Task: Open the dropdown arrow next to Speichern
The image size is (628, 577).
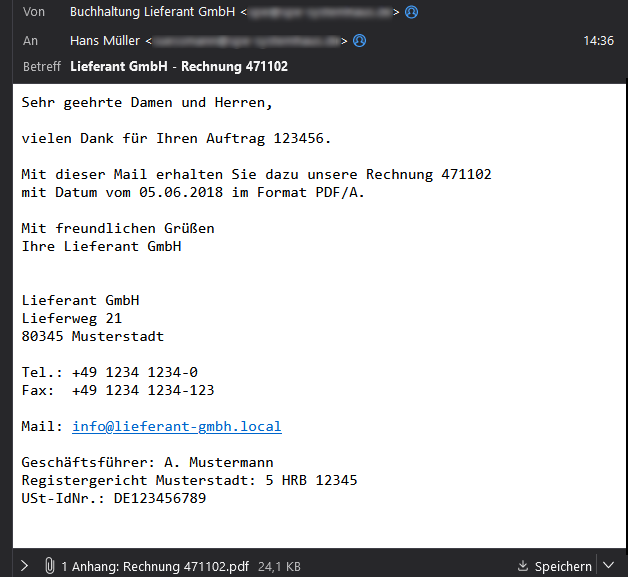Action: (x=609, y=566)
